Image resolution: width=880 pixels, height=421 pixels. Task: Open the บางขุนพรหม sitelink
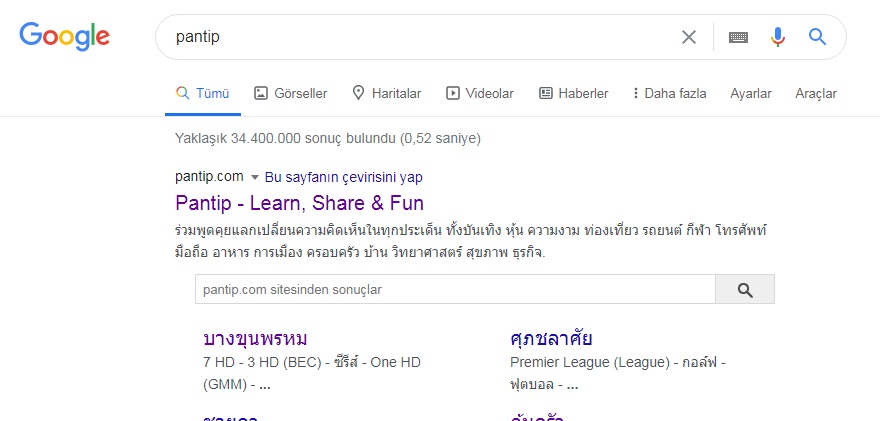click(x=255, y=339)
